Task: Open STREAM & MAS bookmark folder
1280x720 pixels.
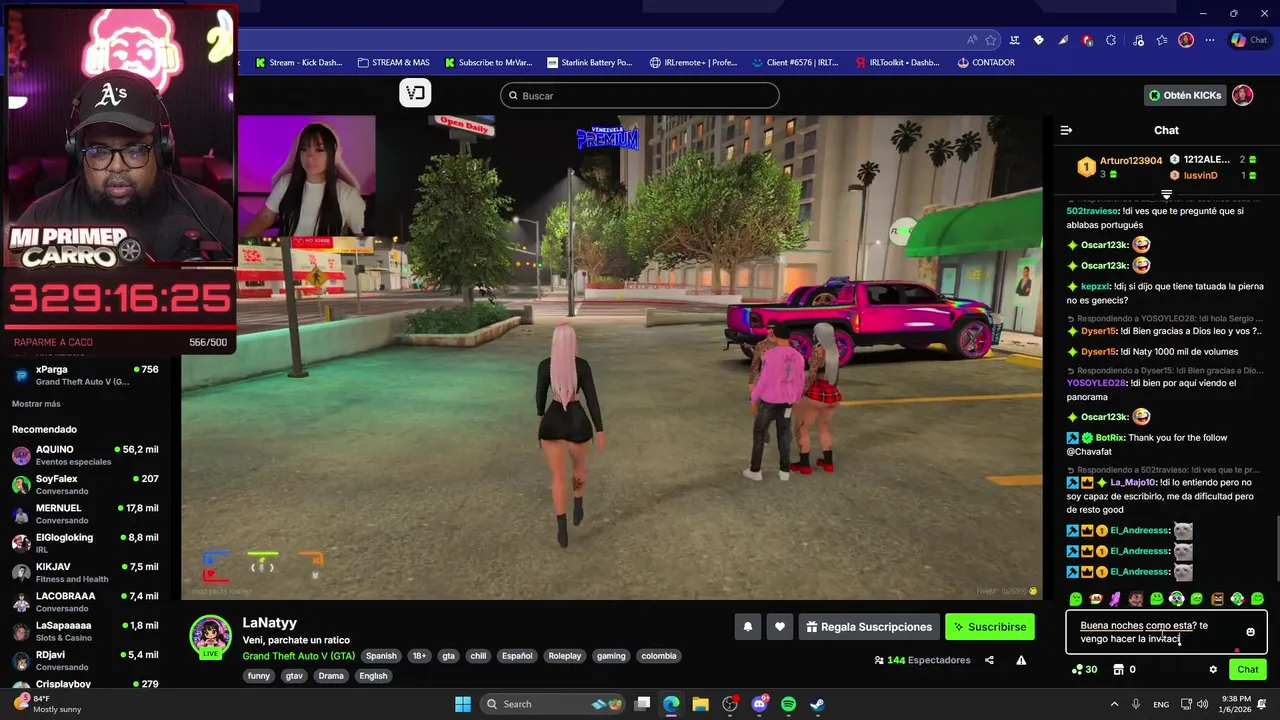Action: 393,62
